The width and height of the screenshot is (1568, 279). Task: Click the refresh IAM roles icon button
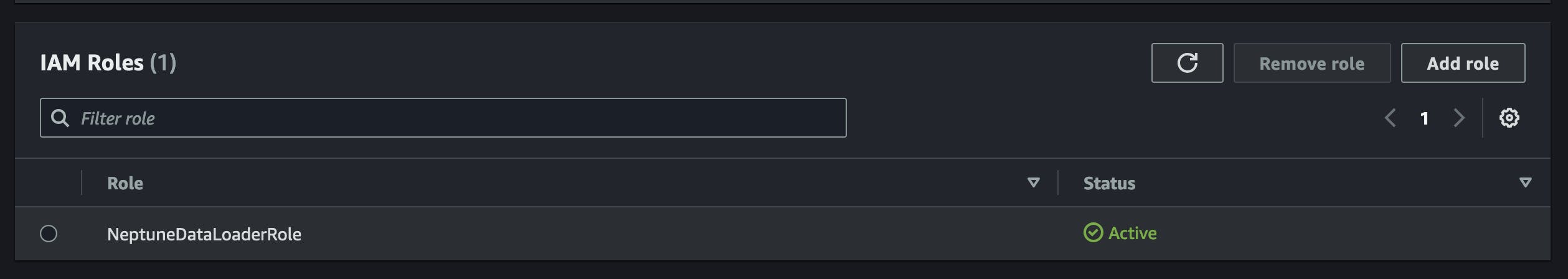[x=1187, y=63]
